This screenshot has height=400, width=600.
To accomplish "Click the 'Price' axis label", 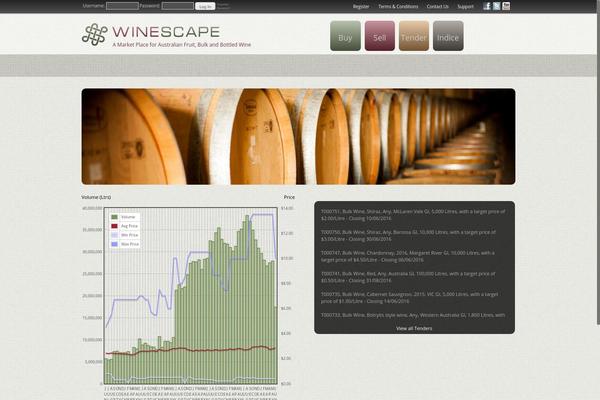I will pyautogui.click(x=289, y=197).
